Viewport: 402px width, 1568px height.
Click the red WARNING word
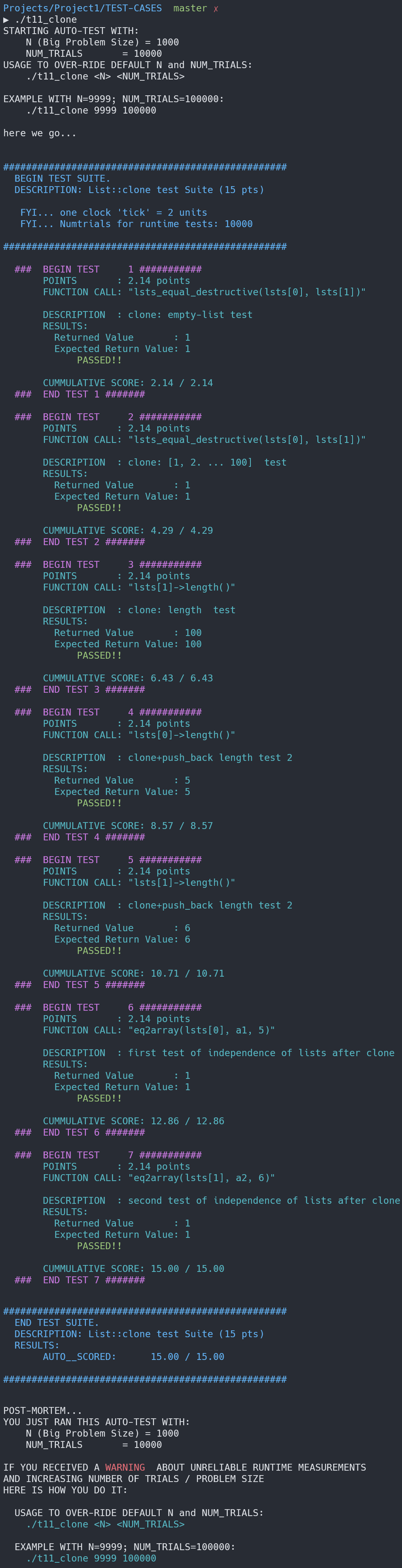click(125, 1467)
